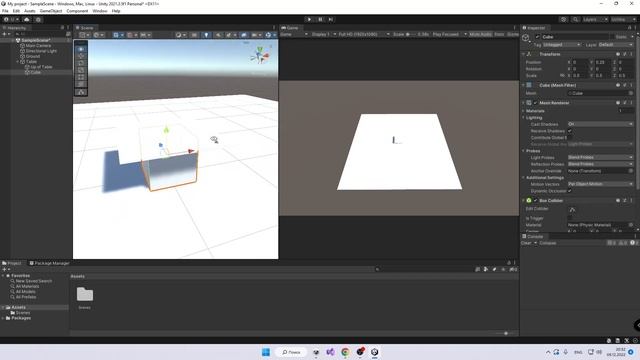Toggle Scene audio icon

tap(218, 35)
